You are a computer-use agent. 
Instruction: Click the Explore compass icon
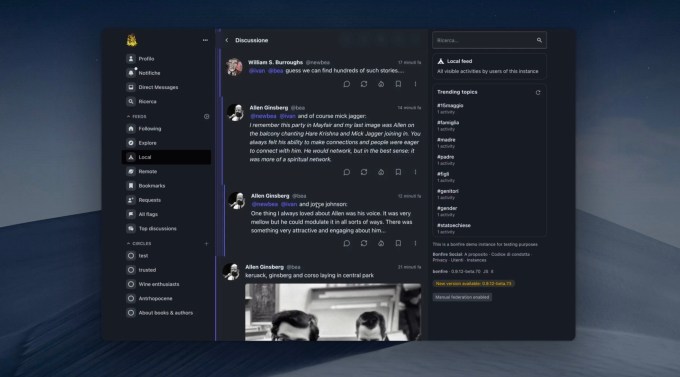pyautogui.click(x=131, y=143)
